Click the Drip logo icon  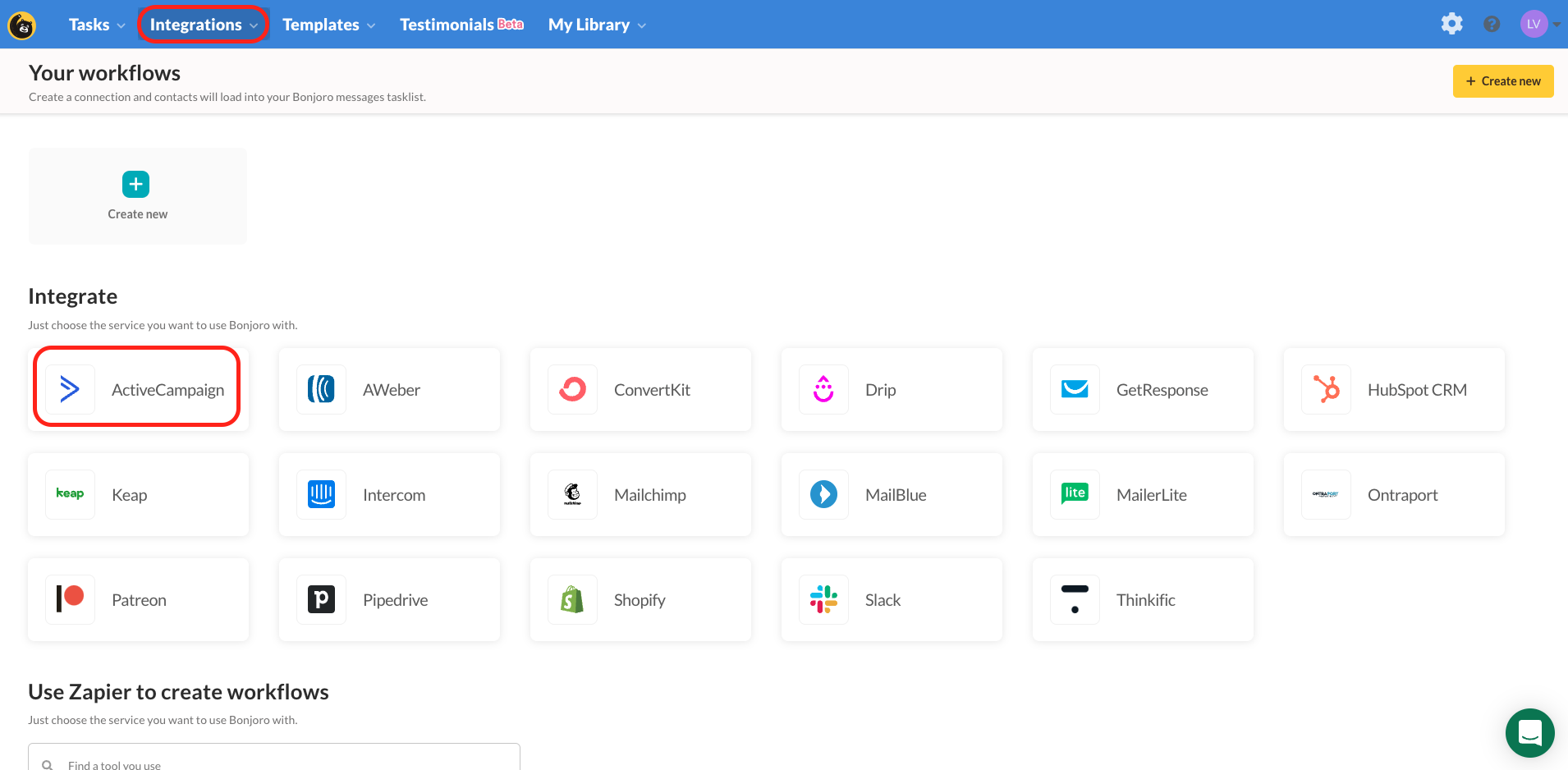pyautogui.click(x=823, y=389)
